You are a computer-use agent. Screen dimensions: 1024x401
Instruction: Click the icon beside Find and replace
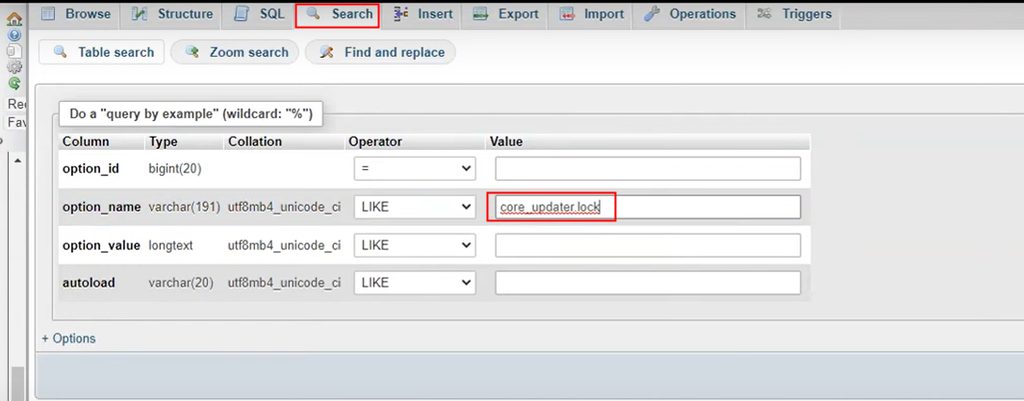(x=327, y=52)
